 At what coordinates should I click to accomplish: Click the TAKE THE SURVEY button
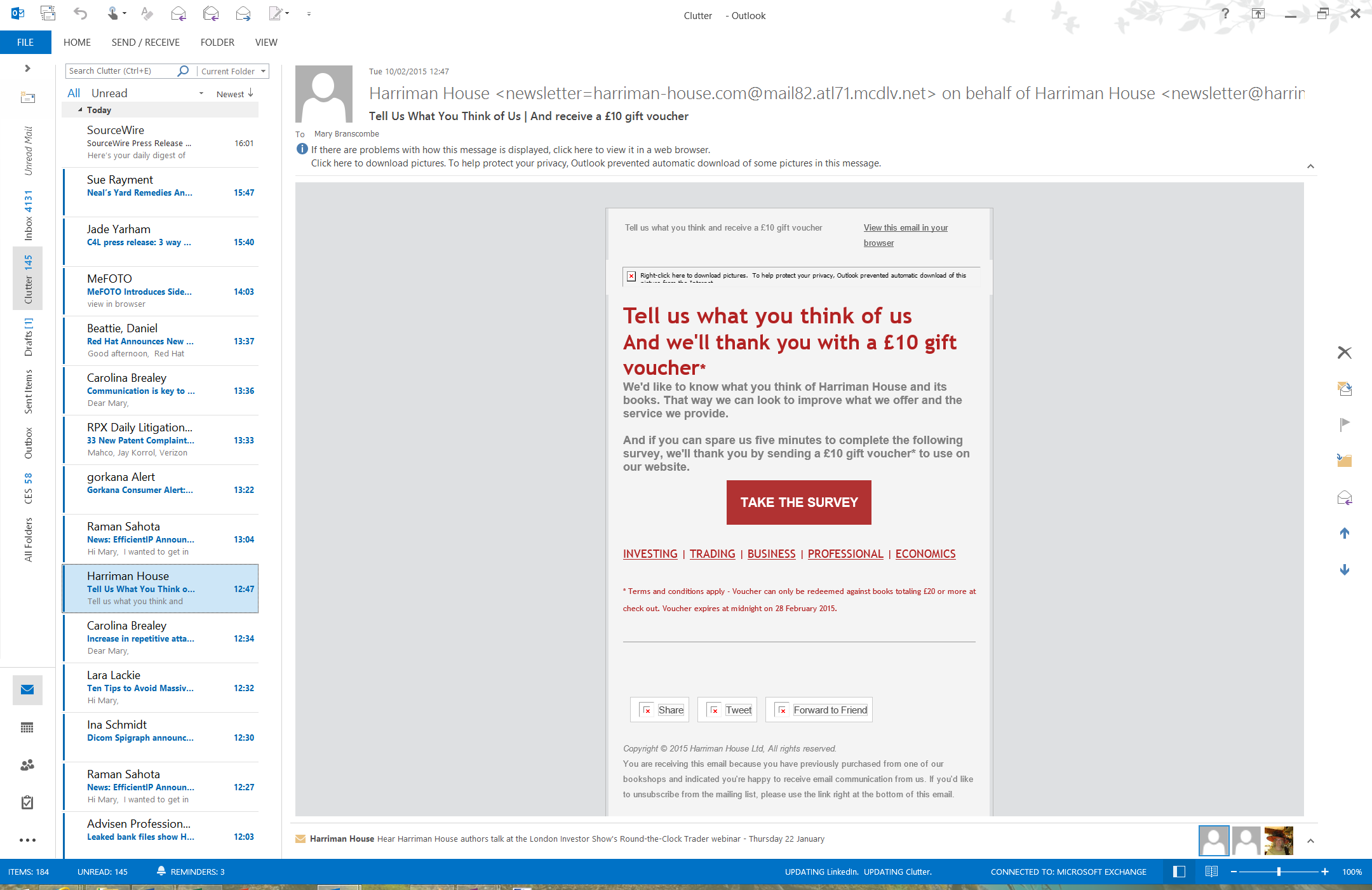point(799,502)
